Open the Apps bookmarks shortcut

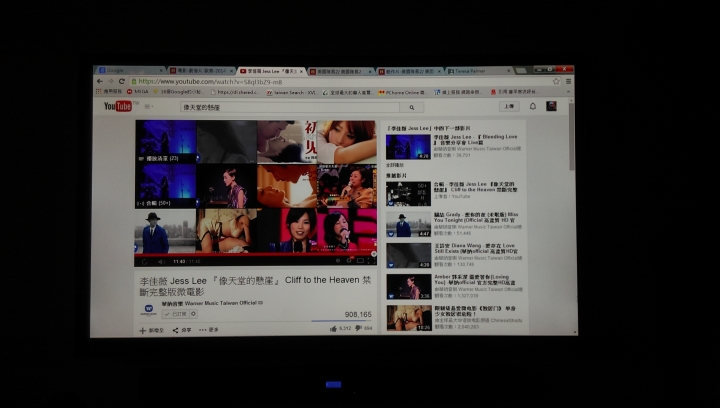point(109,92)
